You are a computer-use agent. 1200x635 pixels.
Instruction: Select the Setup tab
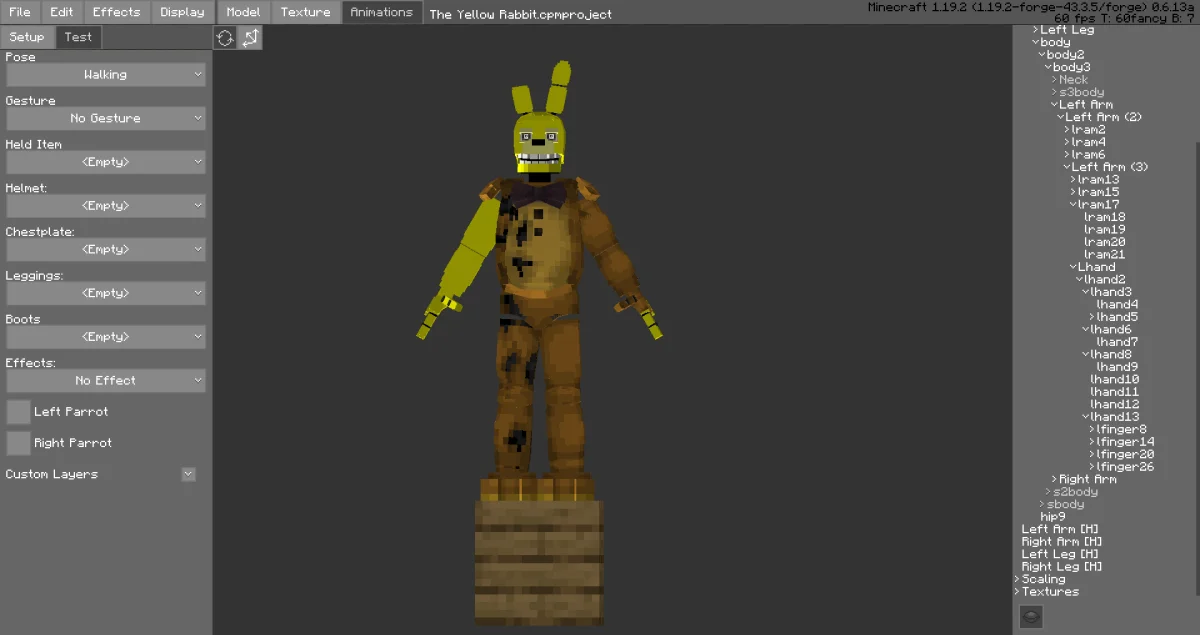(27, 37)
